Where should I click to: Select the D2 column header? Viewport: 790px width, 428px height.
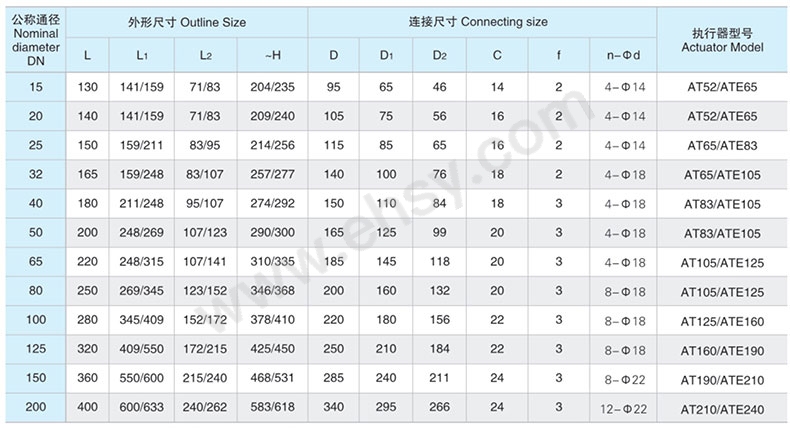(439, 54)
